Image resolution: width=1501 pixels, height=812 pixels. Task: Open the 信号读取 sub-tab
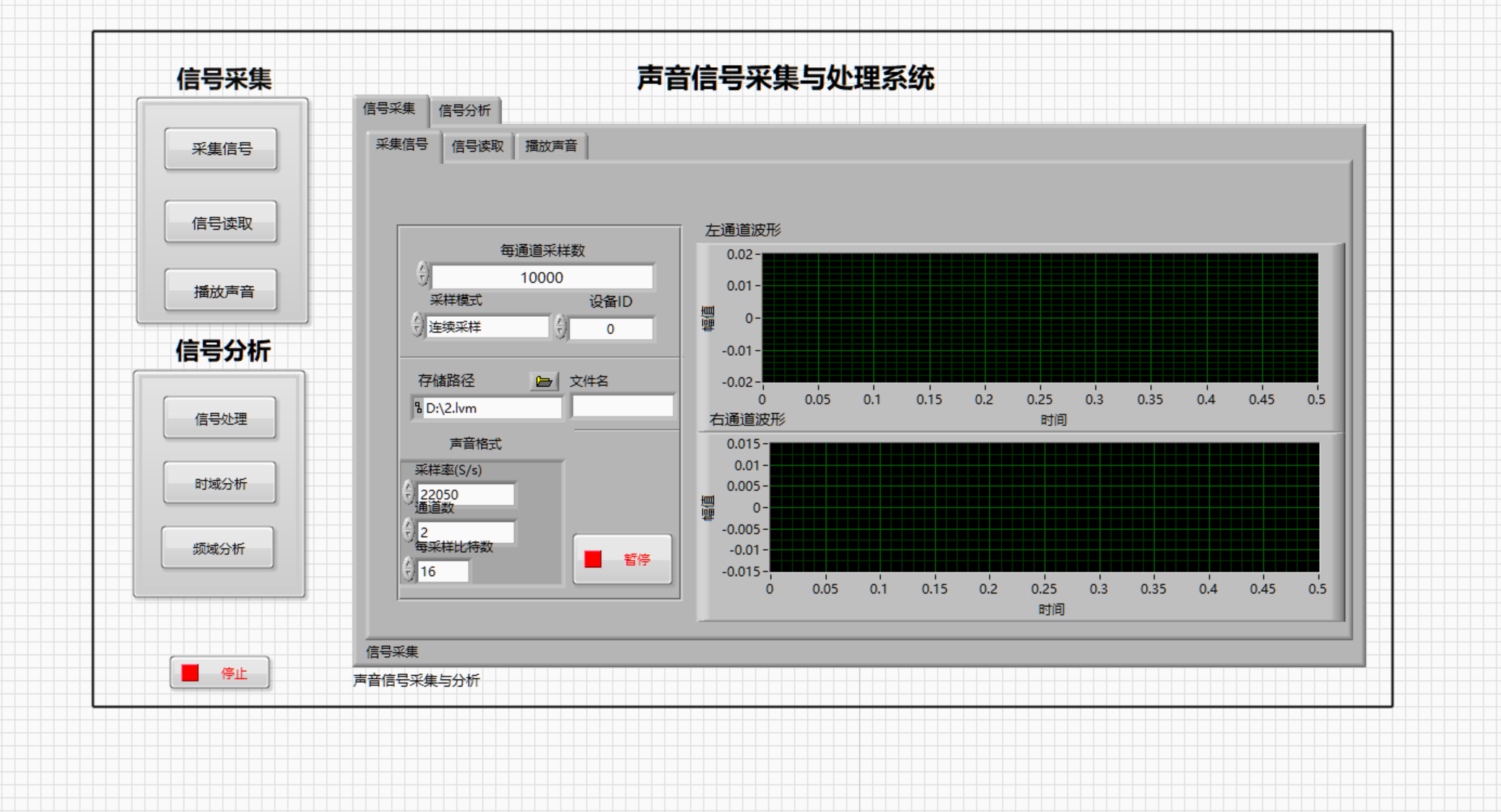[477, 147]
